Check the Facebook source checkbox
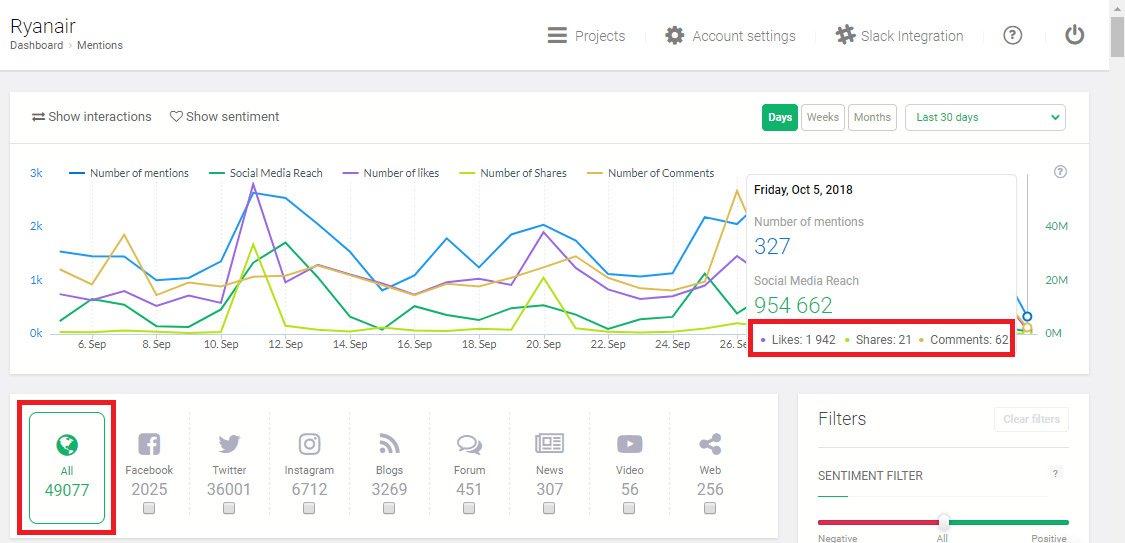 point(149,508)
